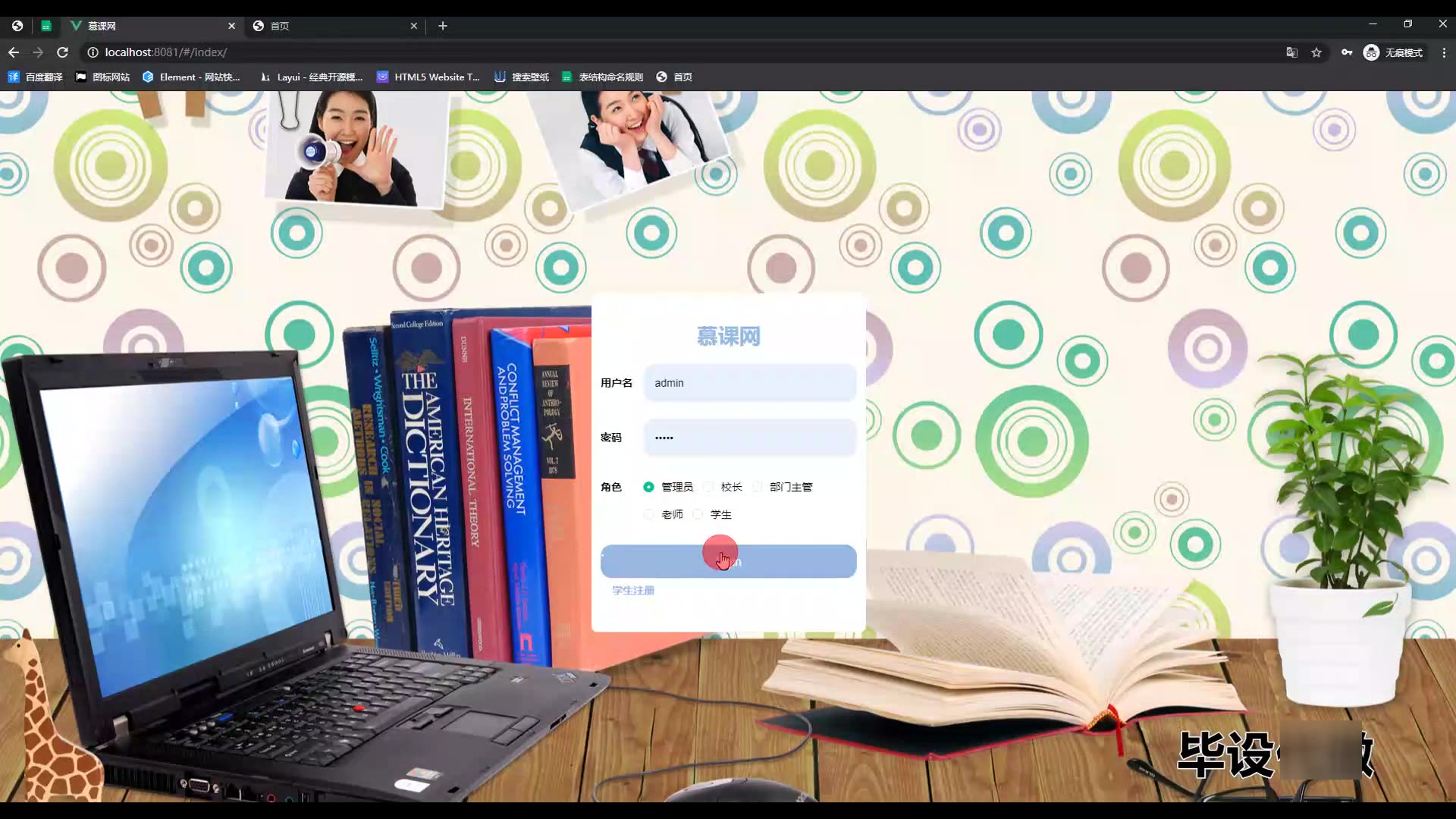Open the Element bookmark

tap(191, 77)
